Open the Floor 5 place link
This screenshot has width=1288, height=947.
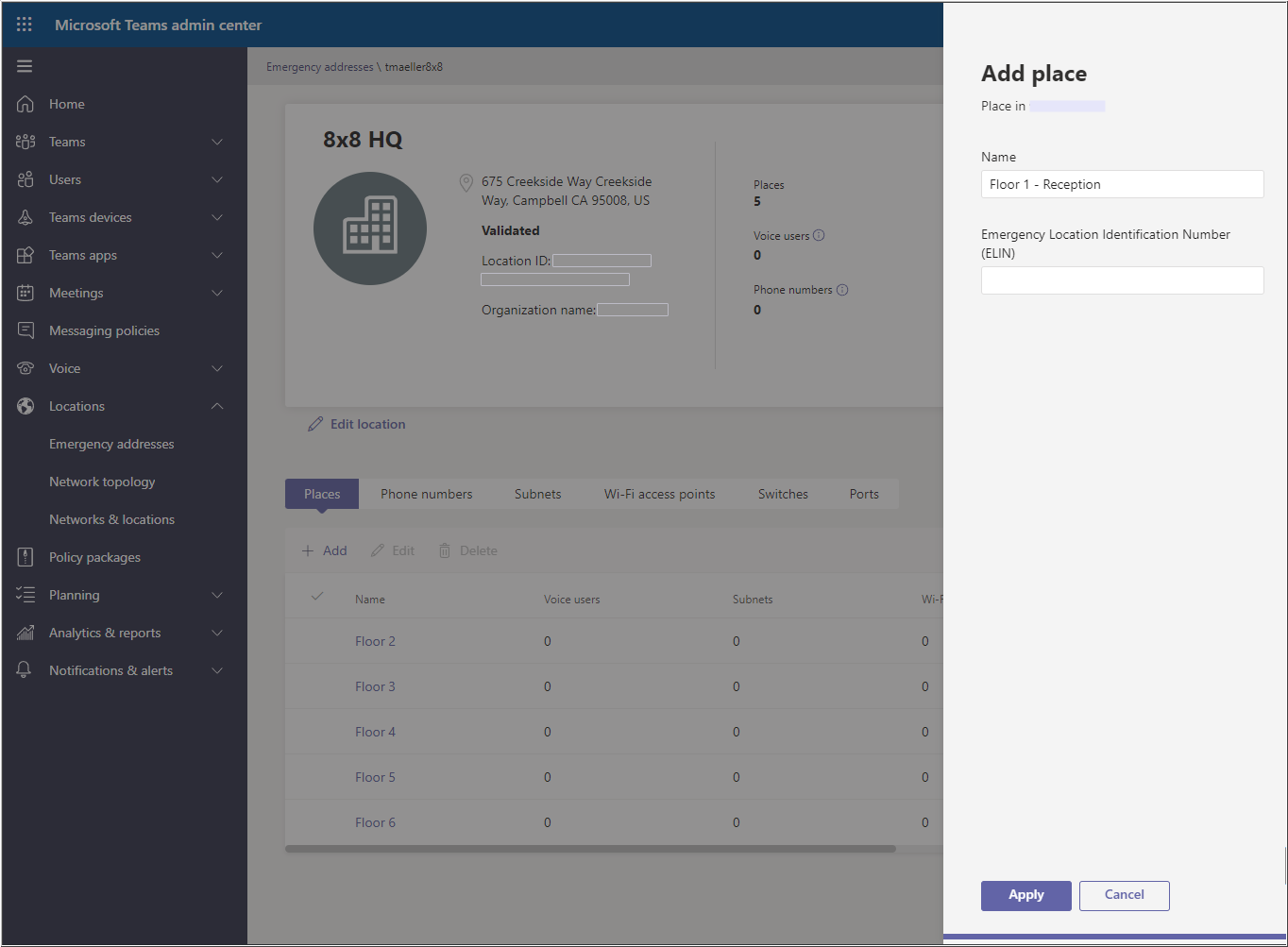pos(375,777)
